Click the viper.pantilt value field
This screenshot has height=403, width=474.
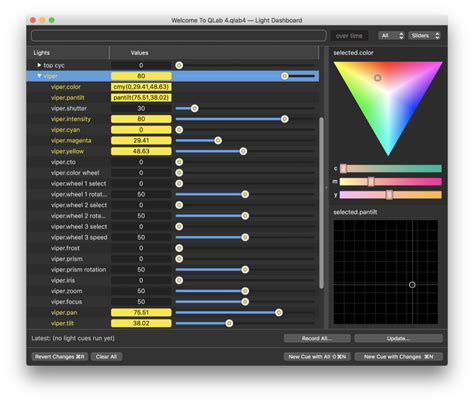(x=141, y=98)
